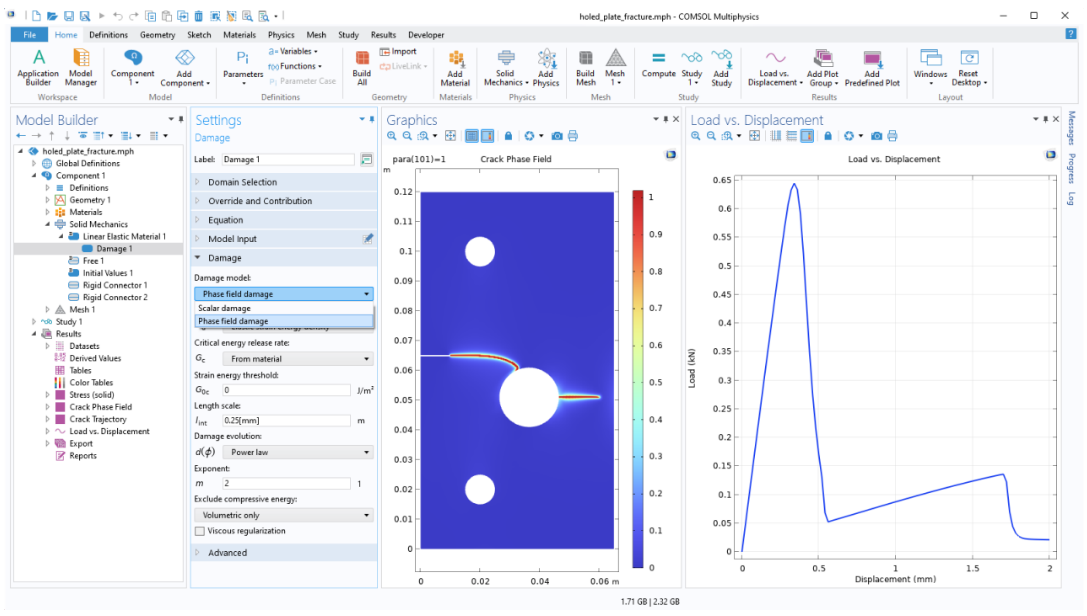
Task: Select 'Derived Values' tree node
Action: pos(95,358)
